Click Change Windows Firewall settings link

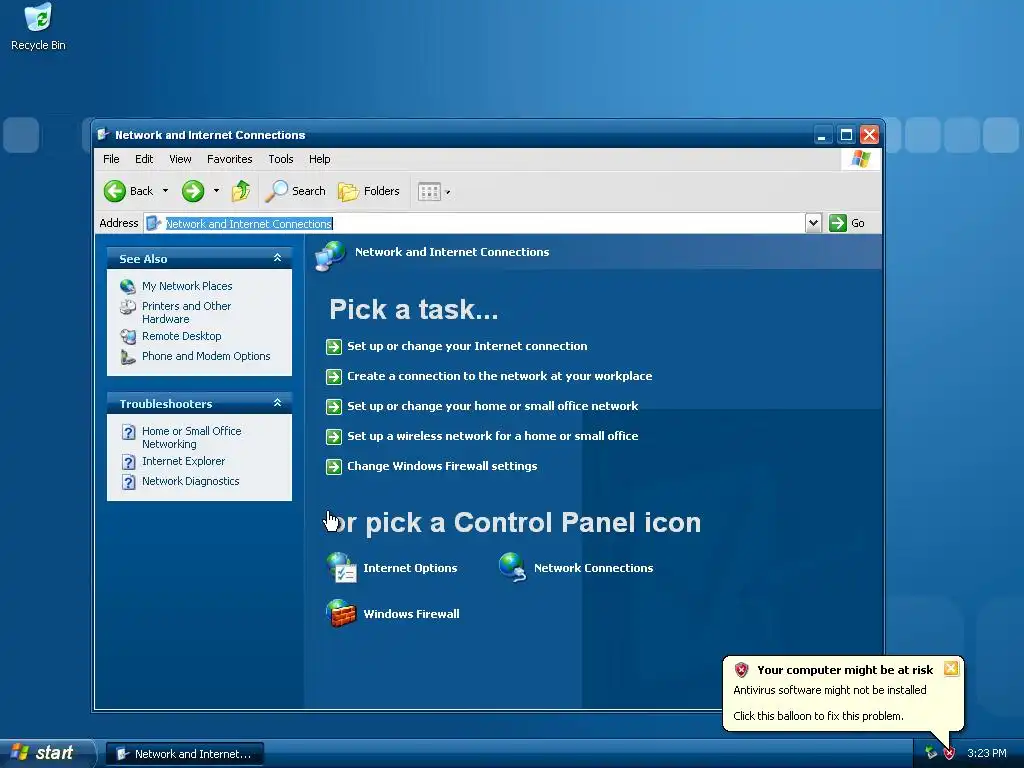pyautogui.click(x=442, y=466)
